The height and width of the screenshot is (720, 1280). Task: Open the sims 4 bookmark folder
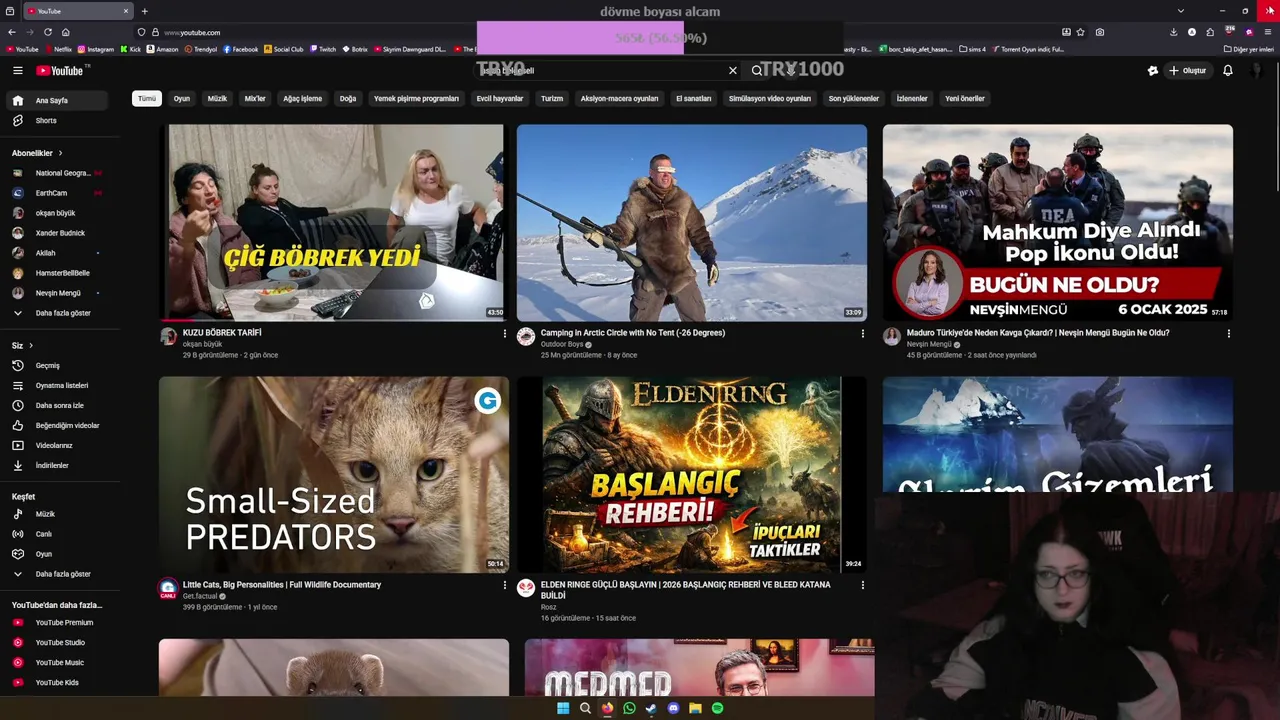point(972,49)
